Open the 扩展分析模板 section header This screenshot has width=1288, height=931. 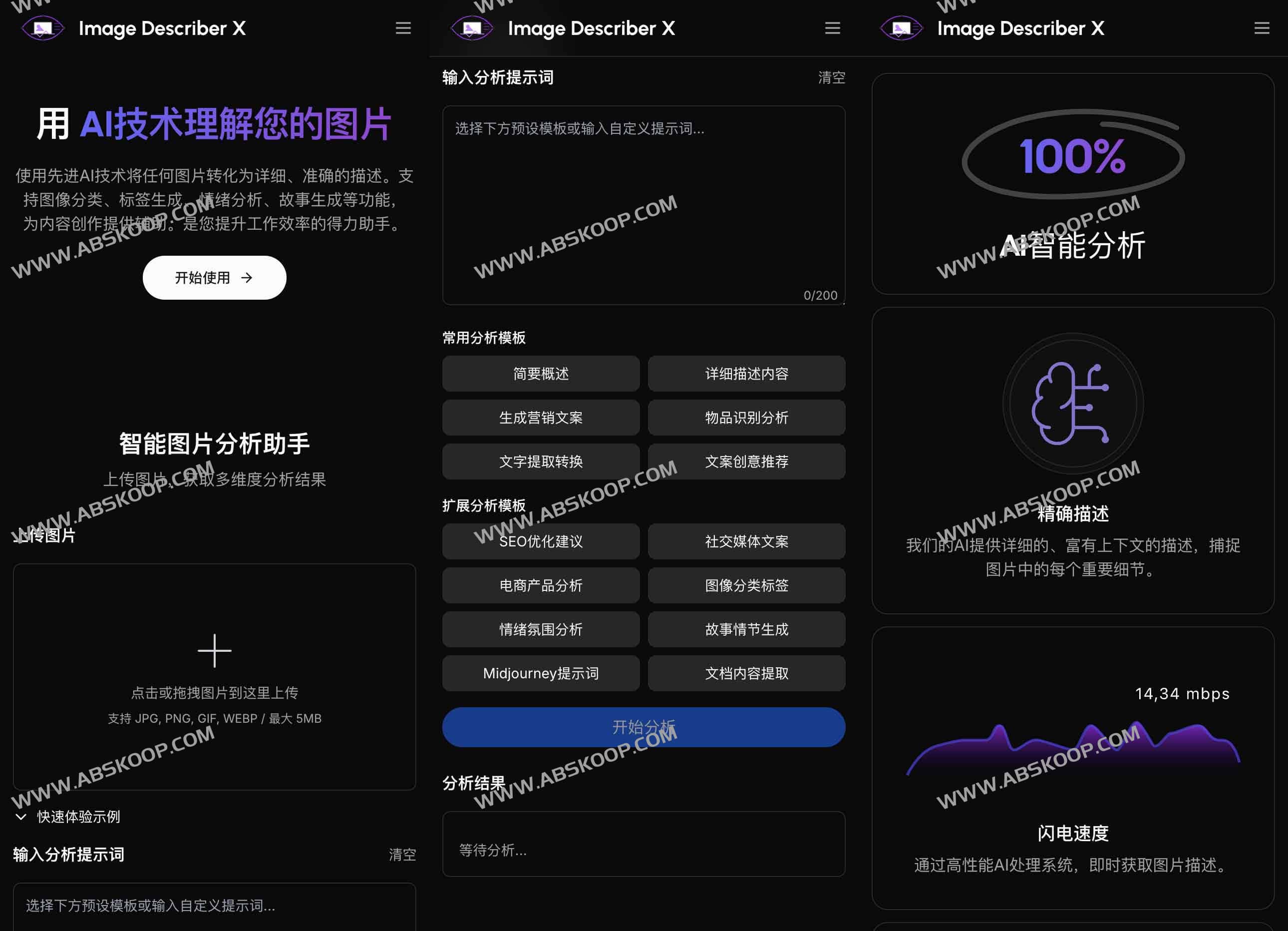(x=483, y=505)
